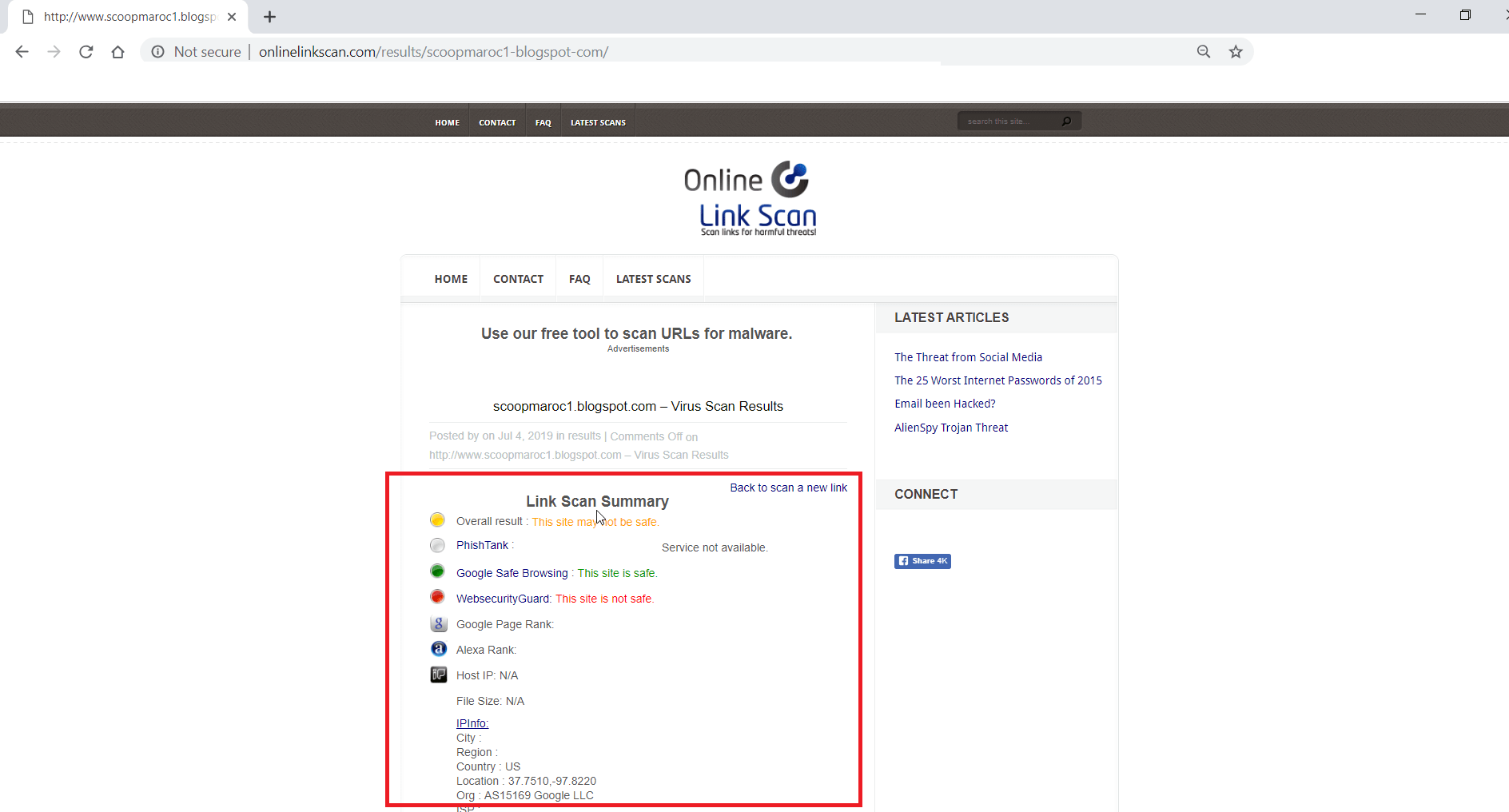Open HOME in the top dark bar
1509x812 pixels.
(x=448, y=122)
